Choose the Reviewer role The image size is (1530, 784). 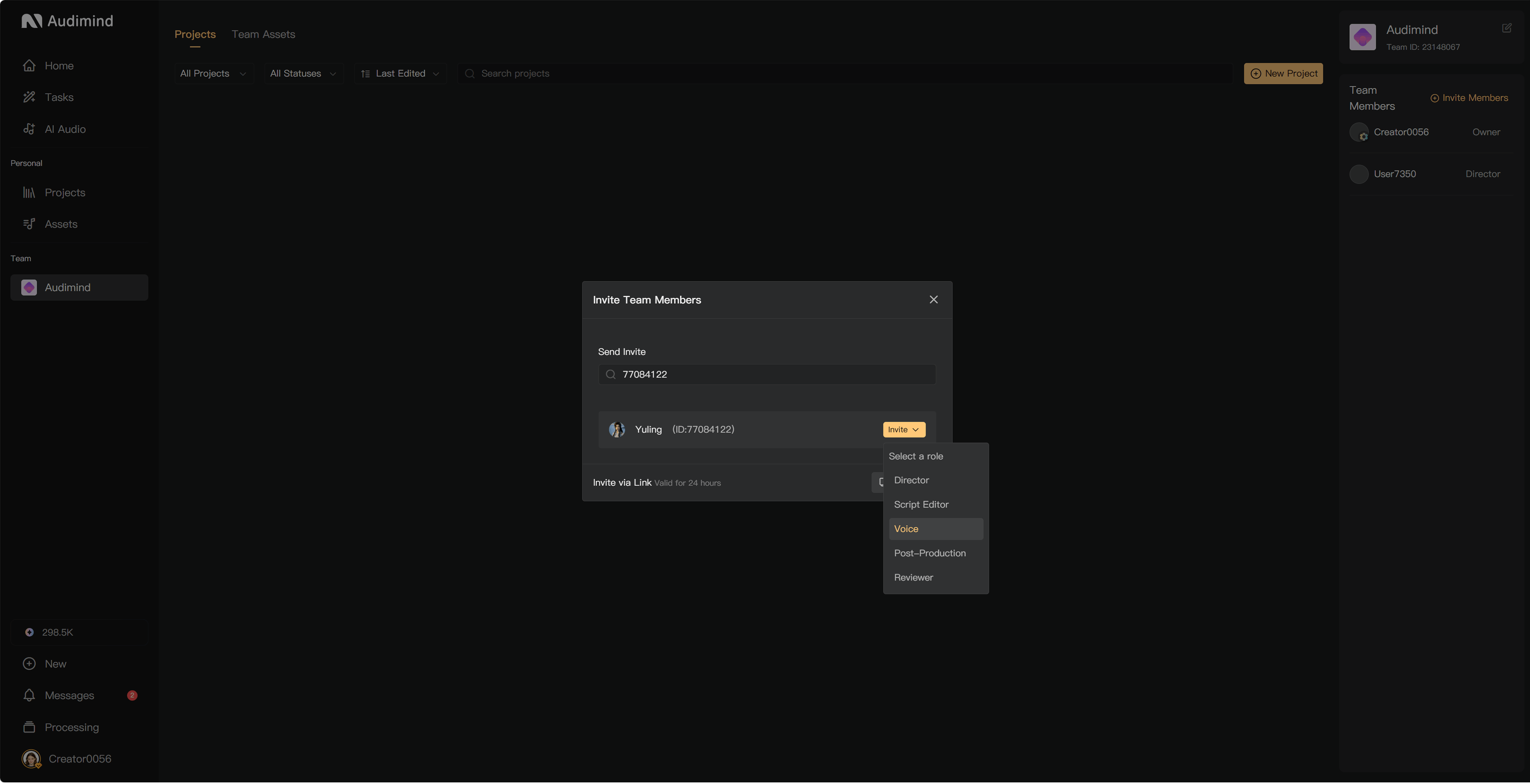coord(935,578)
